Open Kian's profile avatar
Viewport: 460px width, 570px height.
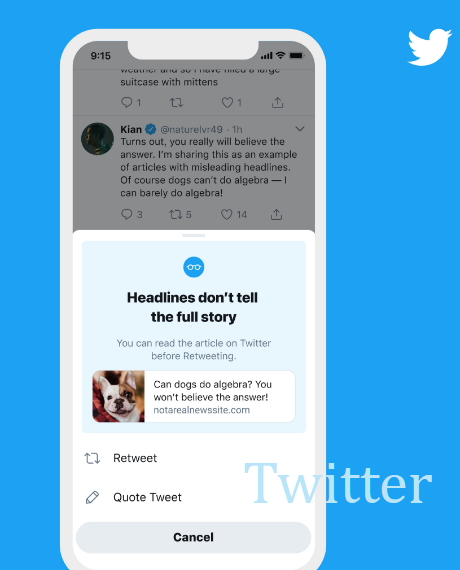coord(97,139)
